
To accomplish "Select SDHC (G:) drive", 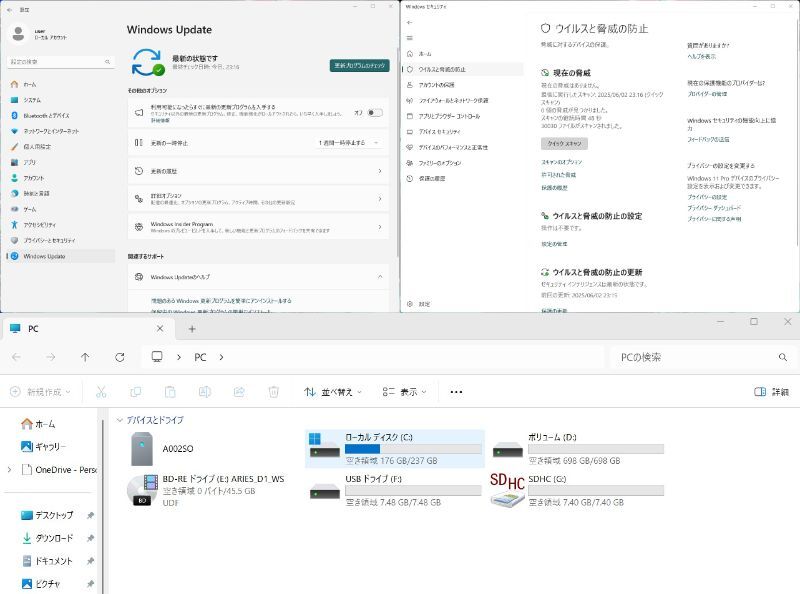I will (x=577, y=490).
